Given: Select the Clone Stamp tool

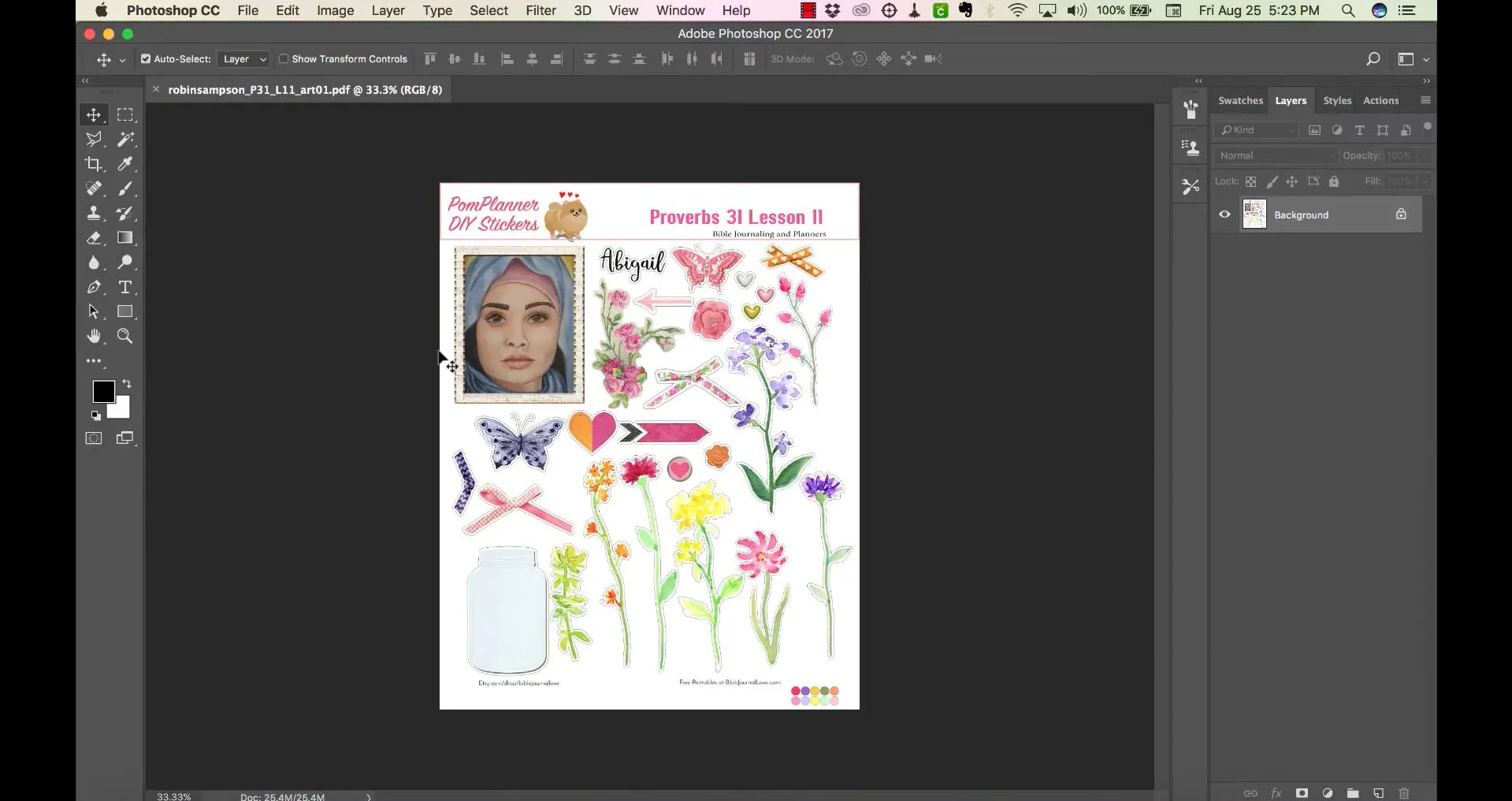Looking at the screenshot, I should pyautogui.click(x=95, y=213).
